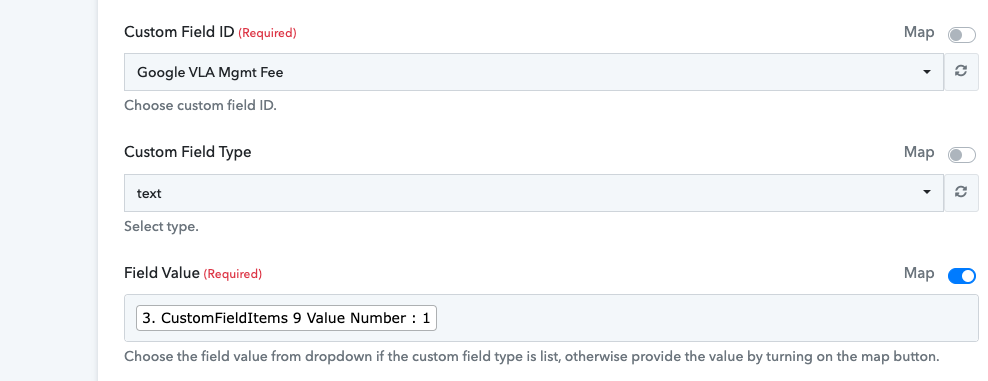The height and width of the screenshot is (381, 988).
Task: Click caret arrow in the text type field
Action: pyautogui.click(x=927, y=193)
